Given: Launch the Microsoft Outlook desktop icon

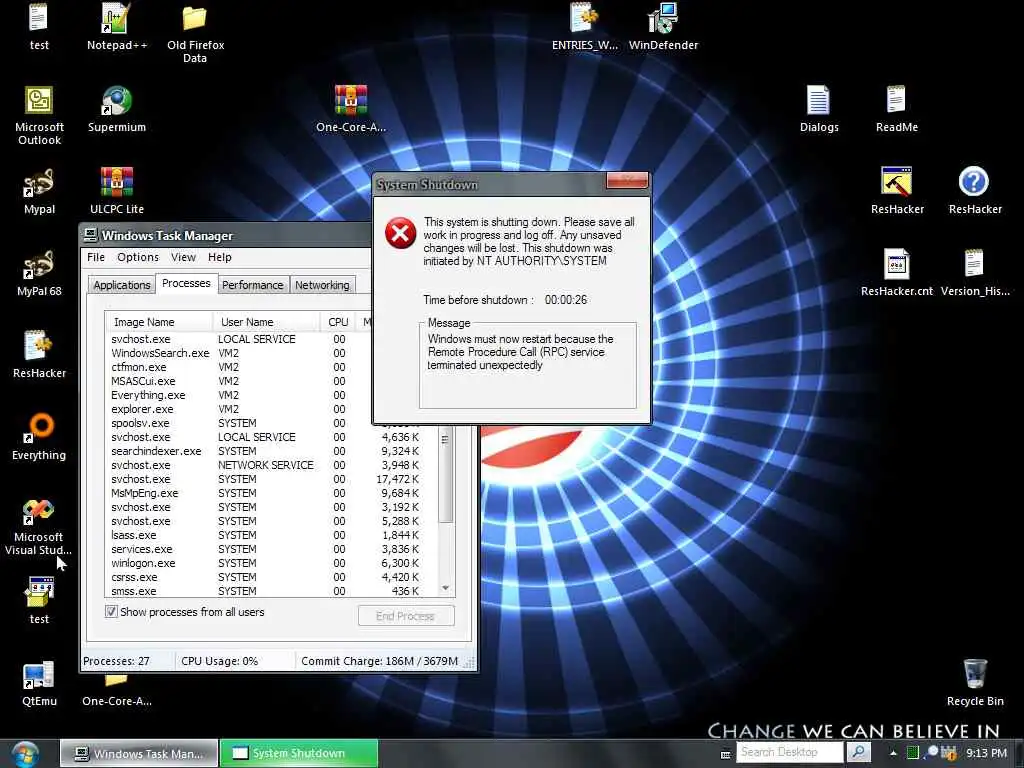Looking at the screenshot, I should tap(39, 115).
